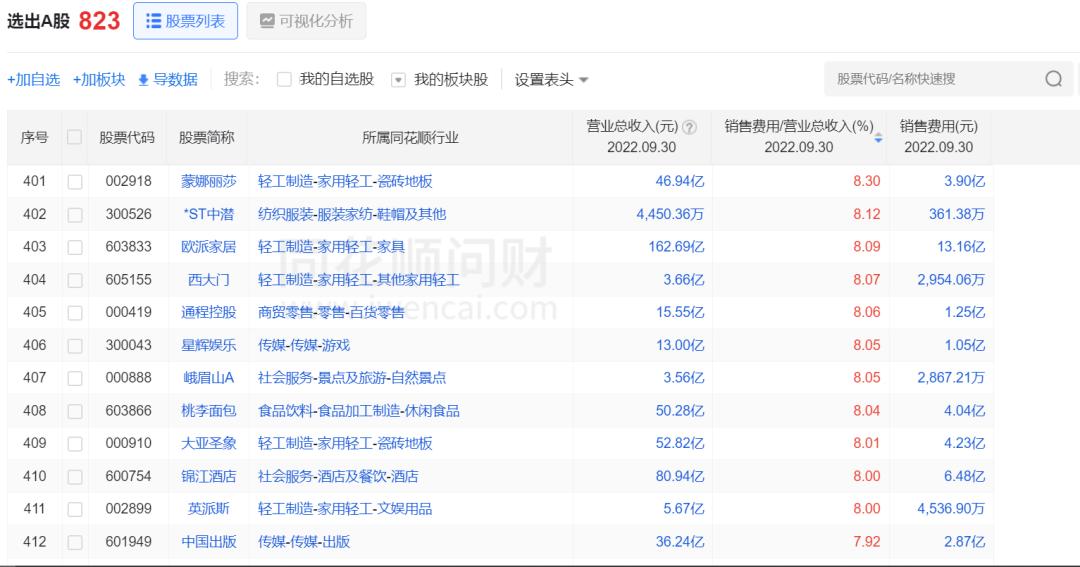Click industry 轻工制造-家用轻工-其他家用轻工

point(359,280)
